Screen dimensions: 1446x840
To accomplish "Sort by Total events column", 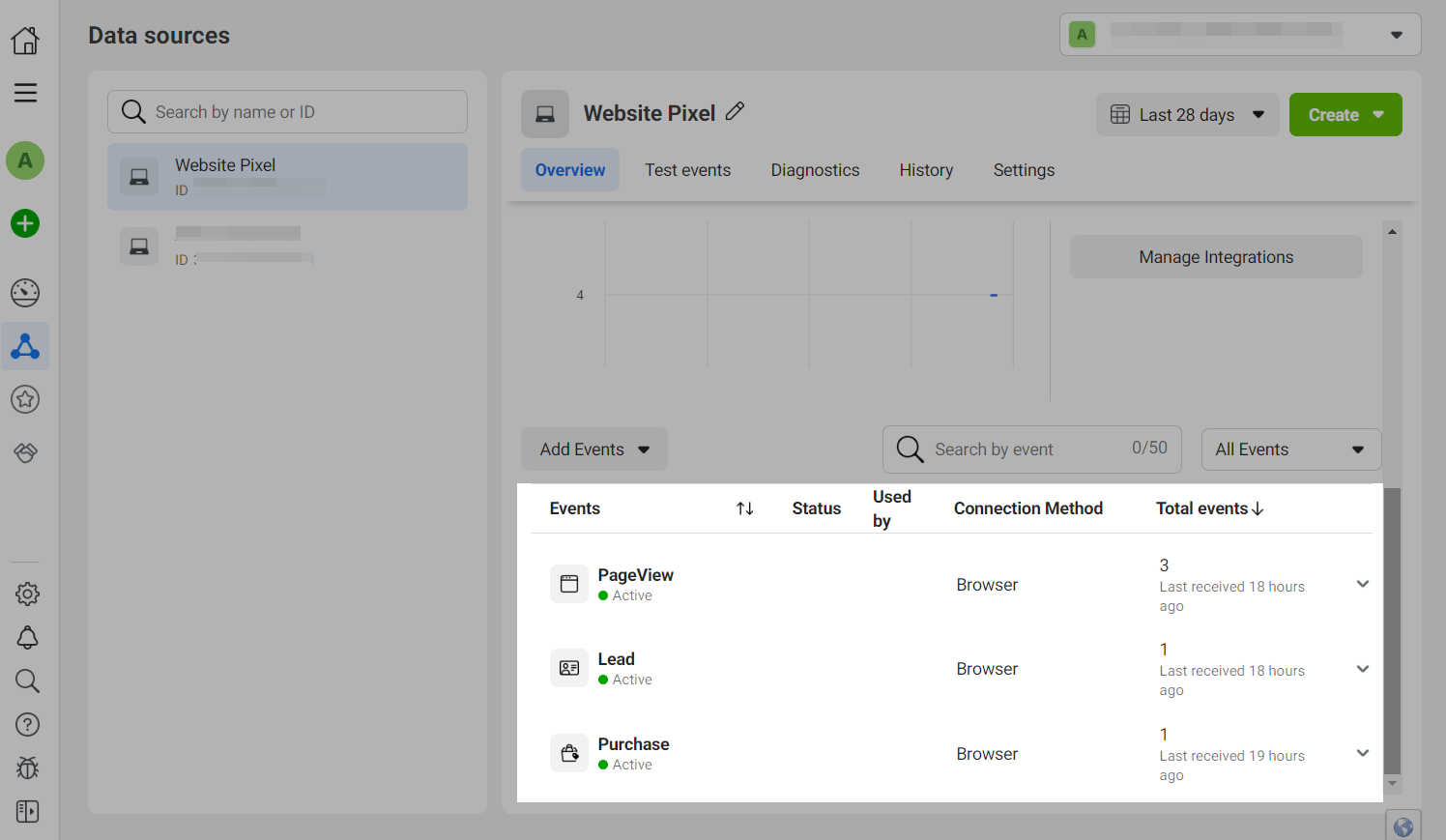I will (x=1209, y=508).
